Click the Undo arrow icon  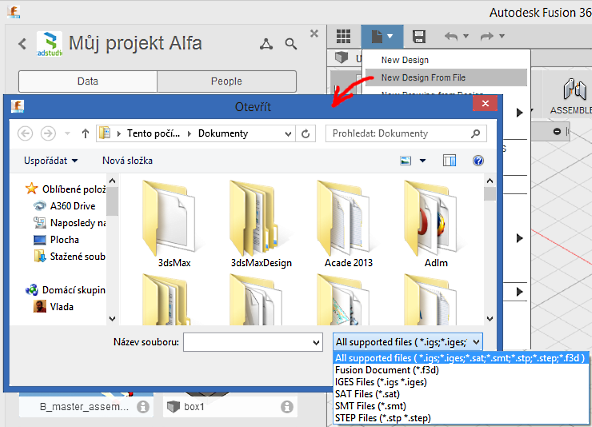click(x=451, y=36)
